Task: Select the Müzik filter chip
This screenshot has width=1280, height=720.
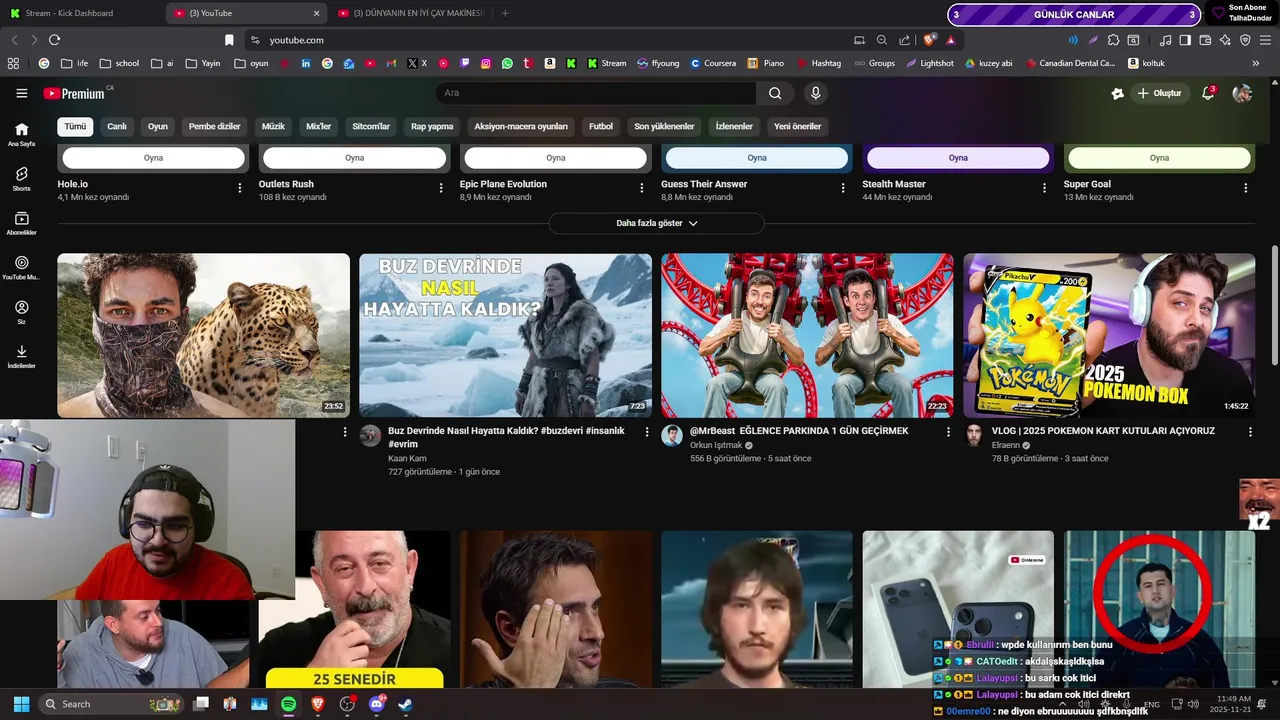Action: tap(273, 127)
